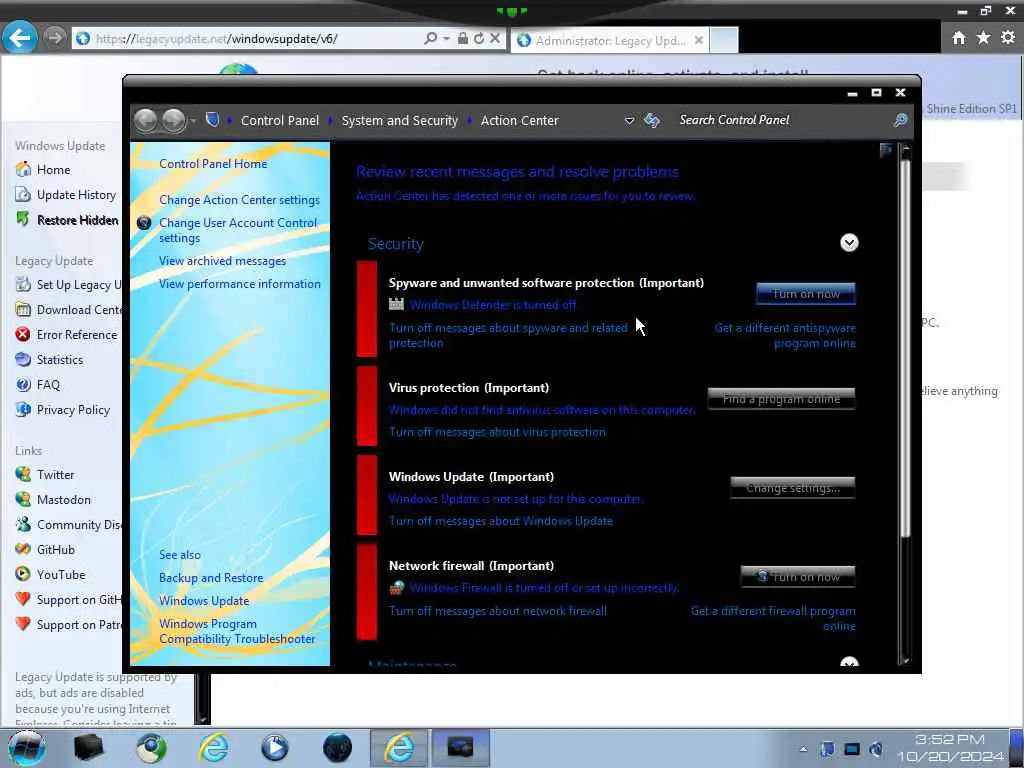The height and width of the screenshot is (768, 1024).
Task: Open View archived messages link
Action: pos(223,261)
